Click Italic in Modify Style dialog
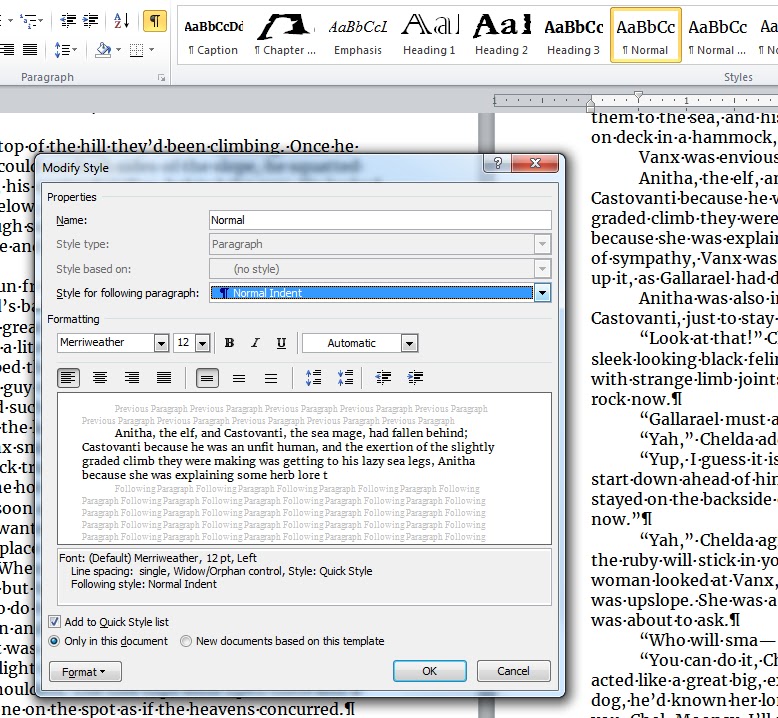Screen dimensions: 778x718 (256, 343)
